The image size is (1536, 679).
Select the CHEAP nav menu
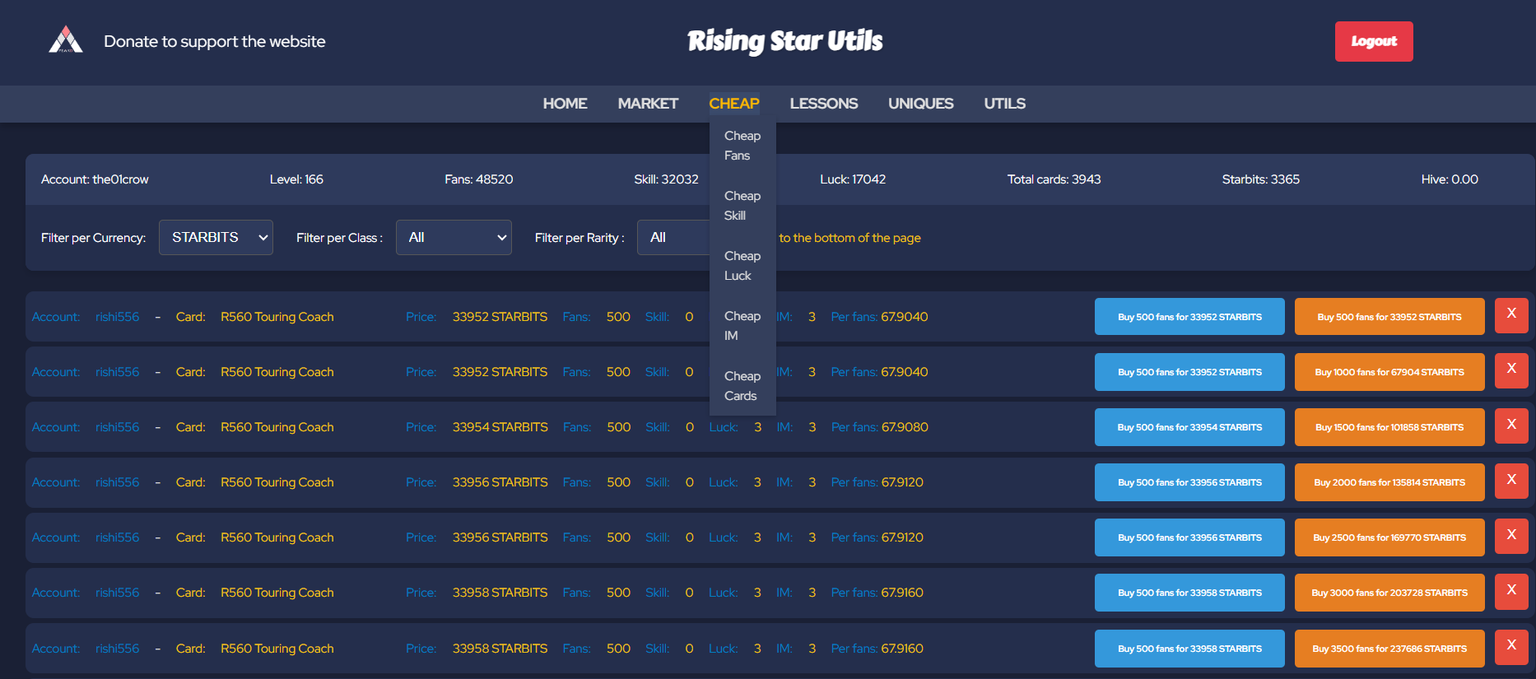click(734, 103)
